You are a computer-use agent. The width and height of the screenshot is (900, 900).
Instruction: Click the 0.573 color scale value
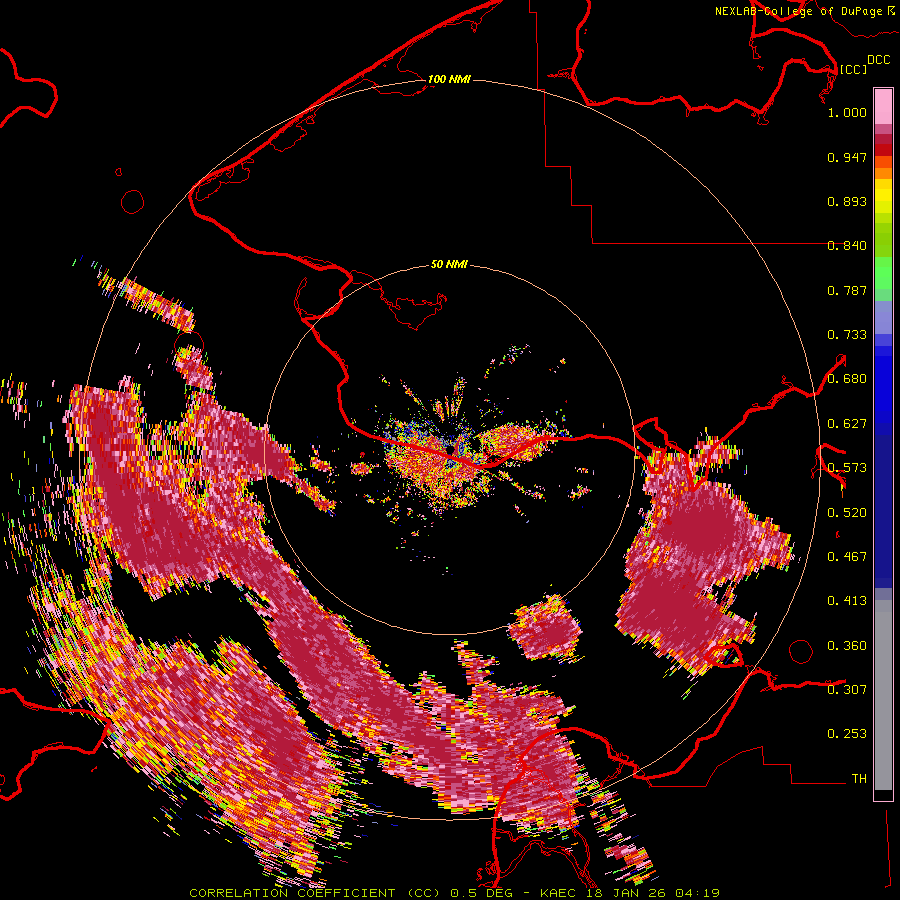[x=847, y=468]
